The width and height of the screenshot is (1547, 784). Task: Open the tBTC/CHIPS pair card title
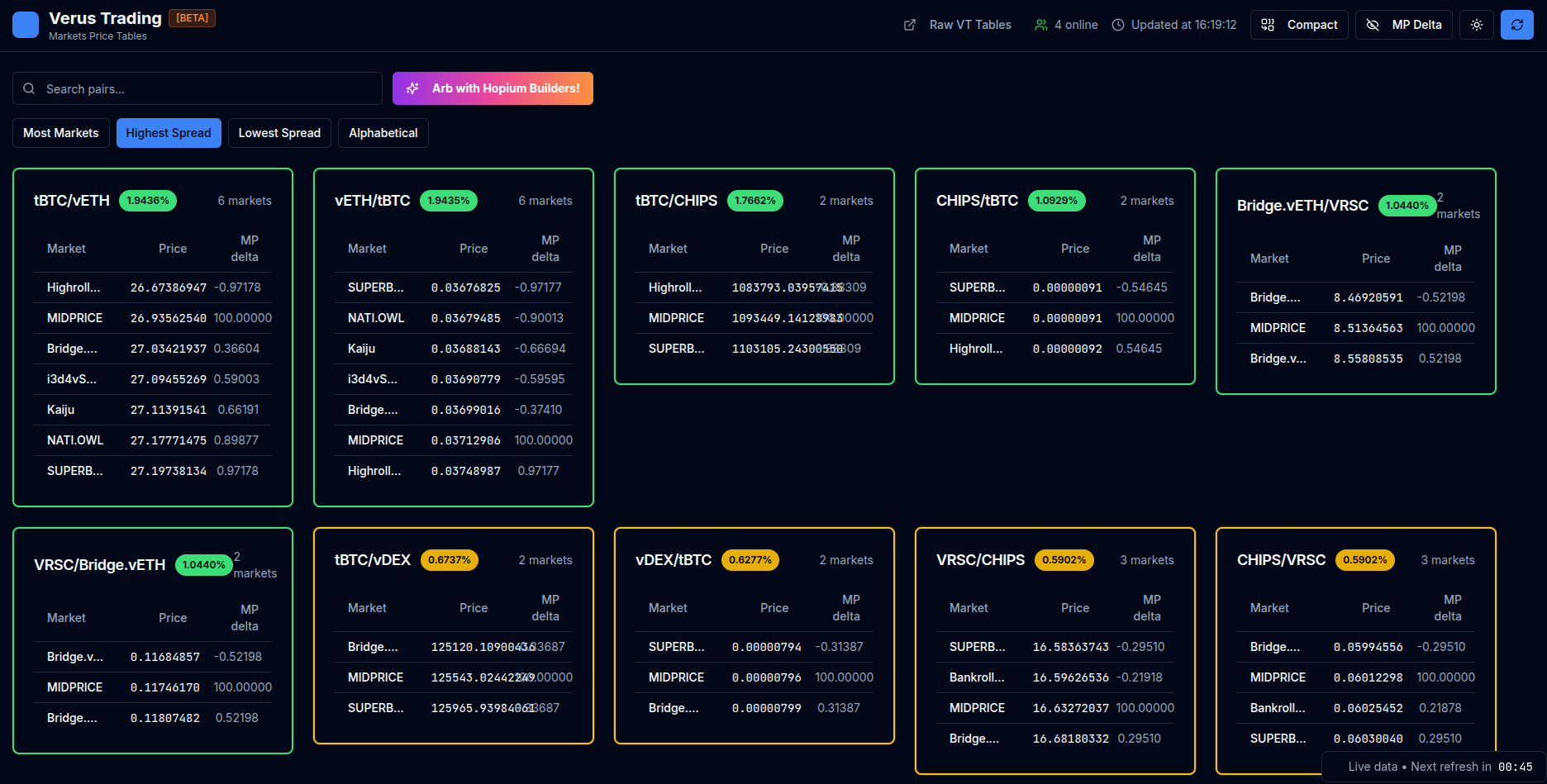click(x=675, y=201)
